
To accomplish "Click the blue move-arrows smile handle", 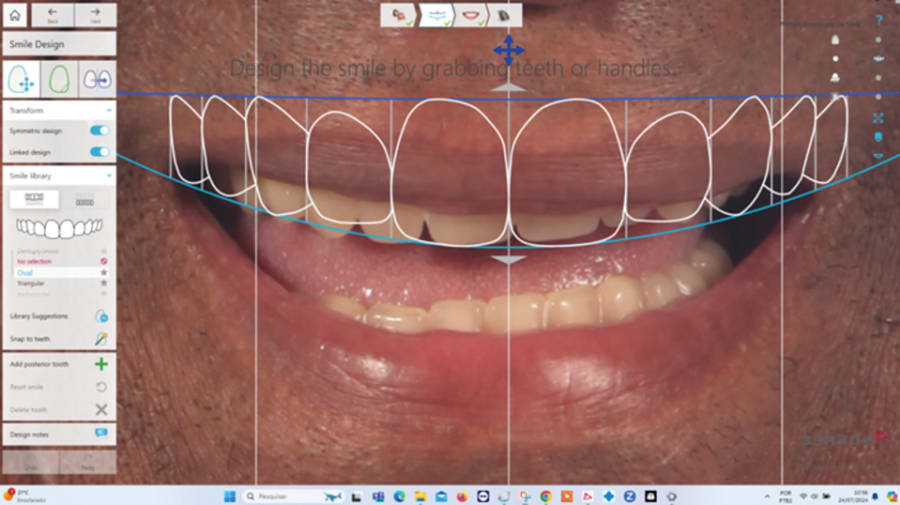I will (x=509, y=50).
